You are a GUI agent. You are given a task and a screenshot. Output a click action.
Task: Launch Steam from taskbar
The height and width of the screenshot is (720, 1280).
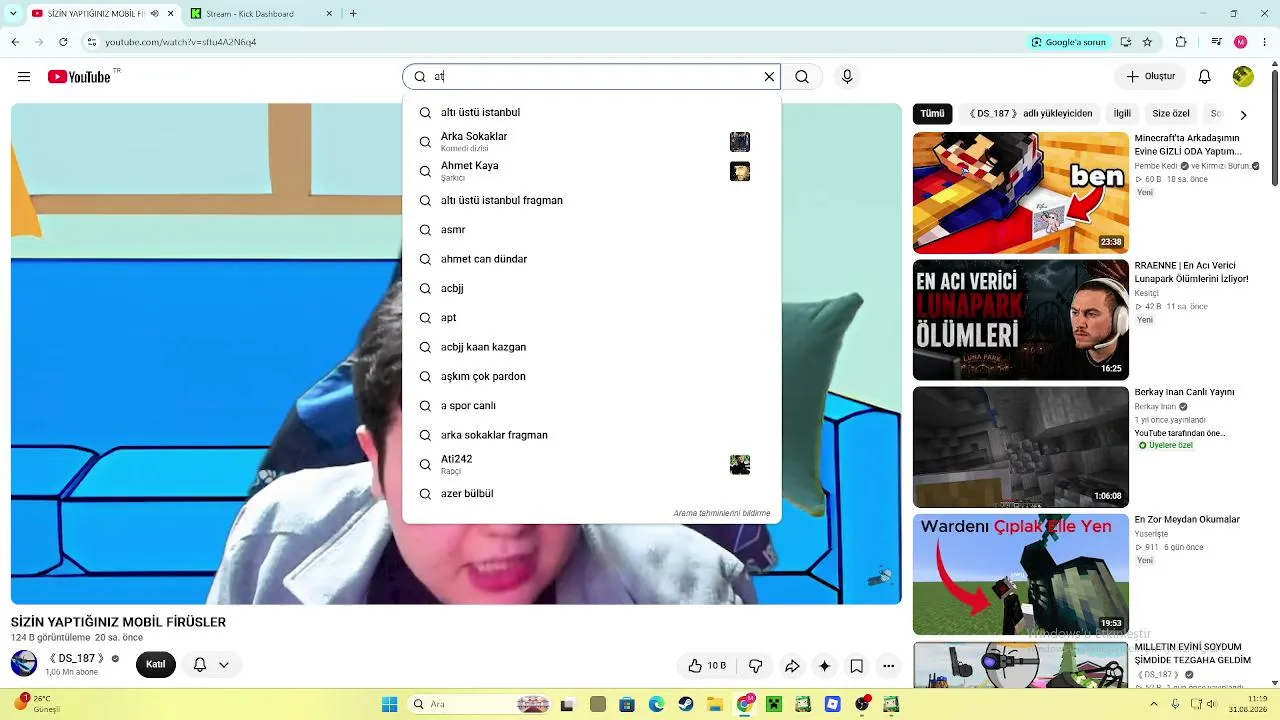tap(686, 704)
